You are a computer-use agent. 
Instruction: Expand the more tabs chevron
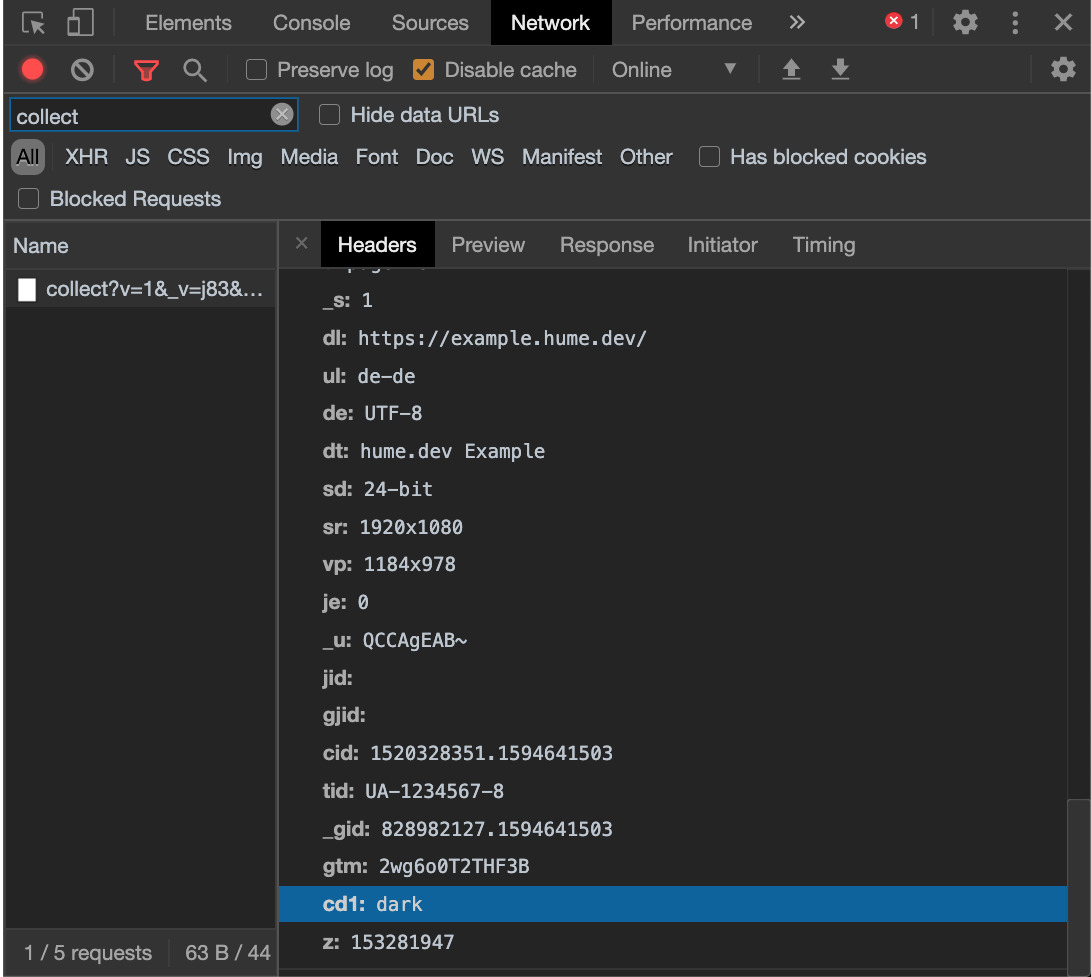[797, 23]
